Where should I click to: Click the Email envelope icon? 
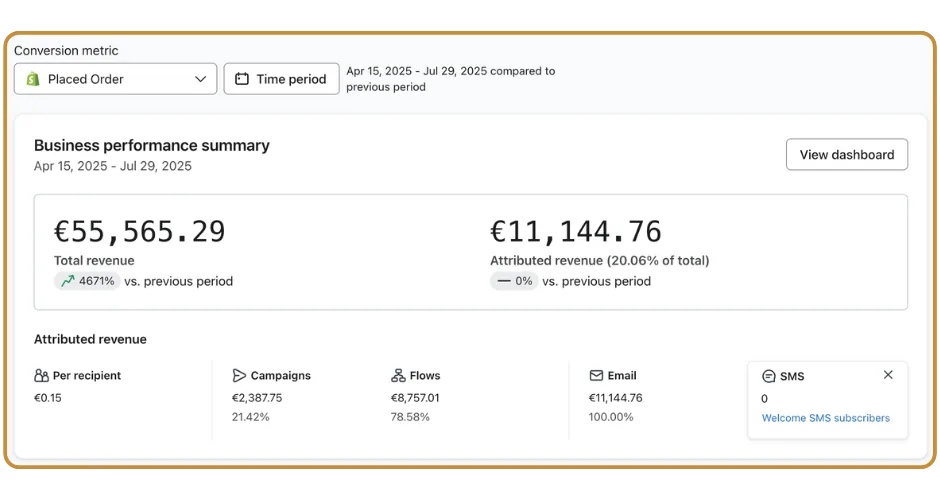point(596,376)
